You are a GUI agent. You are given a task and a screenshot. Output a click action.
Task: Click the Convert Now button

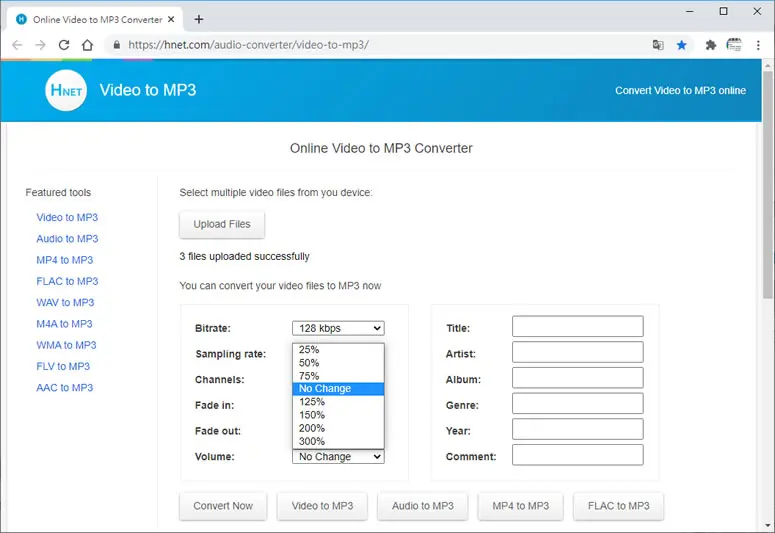pos(223,506)
